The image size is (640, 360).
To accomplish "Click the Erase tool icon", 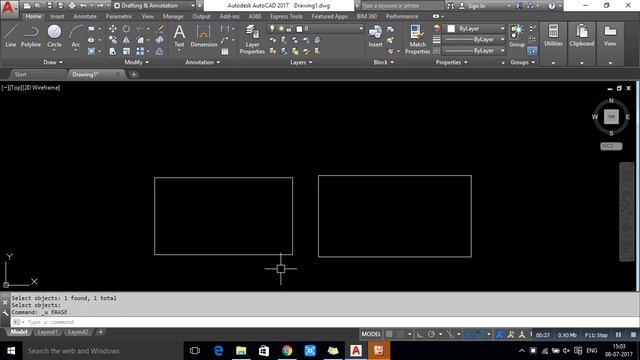I will coord(160,29).
